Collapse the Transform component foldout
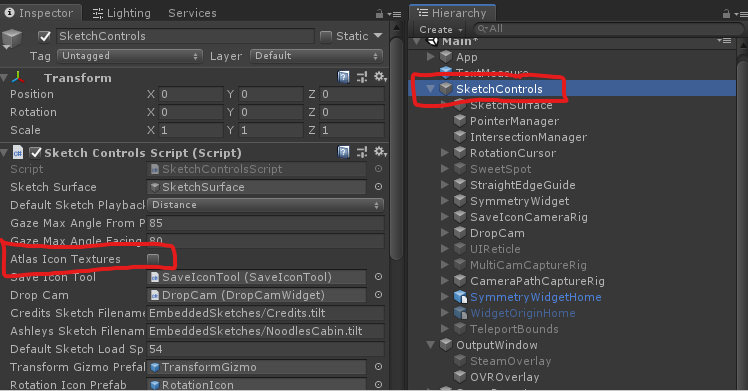 (x=4, y=78)
